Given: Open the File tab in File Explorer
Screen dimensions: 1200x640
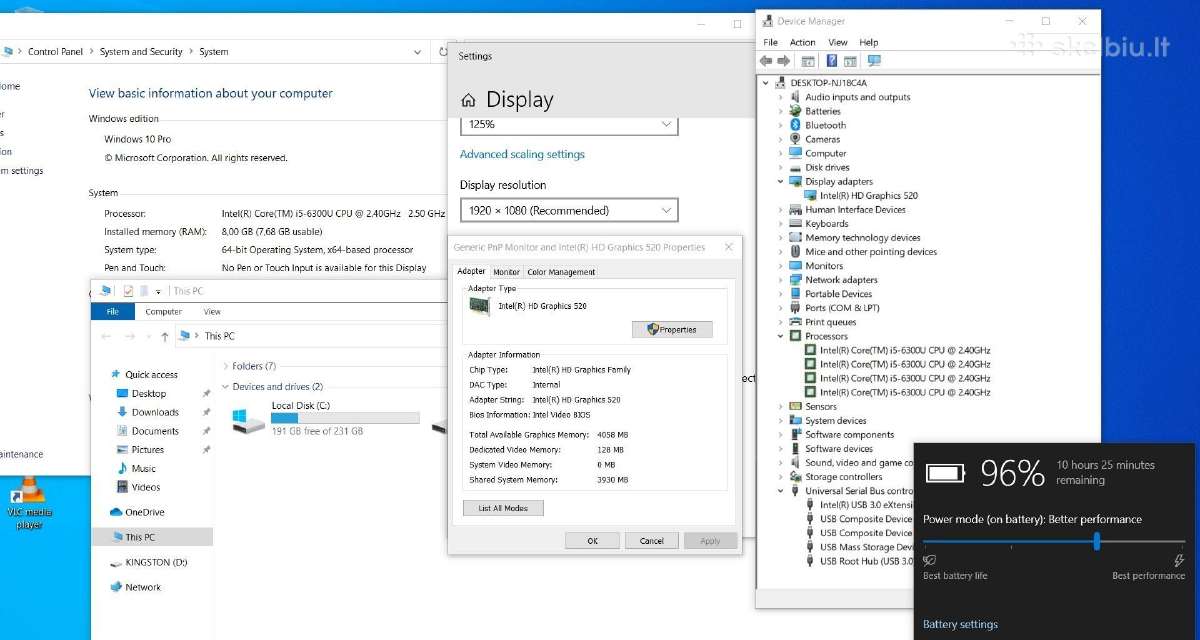Looking at the screenshot, I should 112,312.
